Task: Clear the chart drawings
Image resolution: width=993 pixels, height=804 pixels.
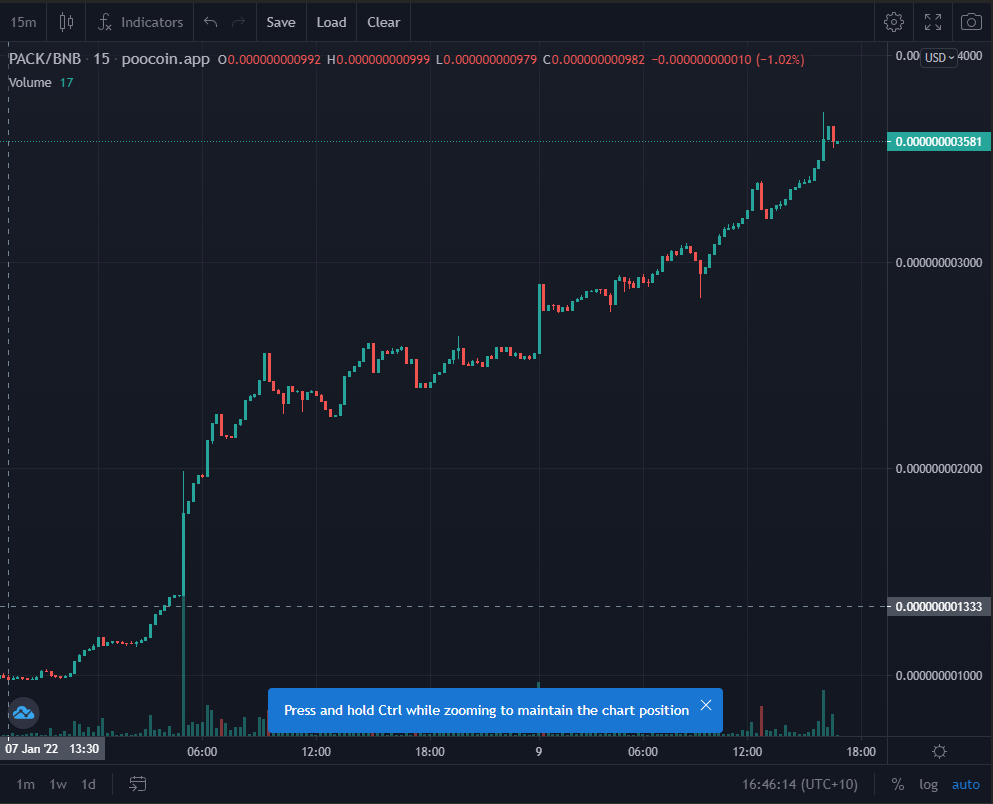Action: tap(383, 22)
